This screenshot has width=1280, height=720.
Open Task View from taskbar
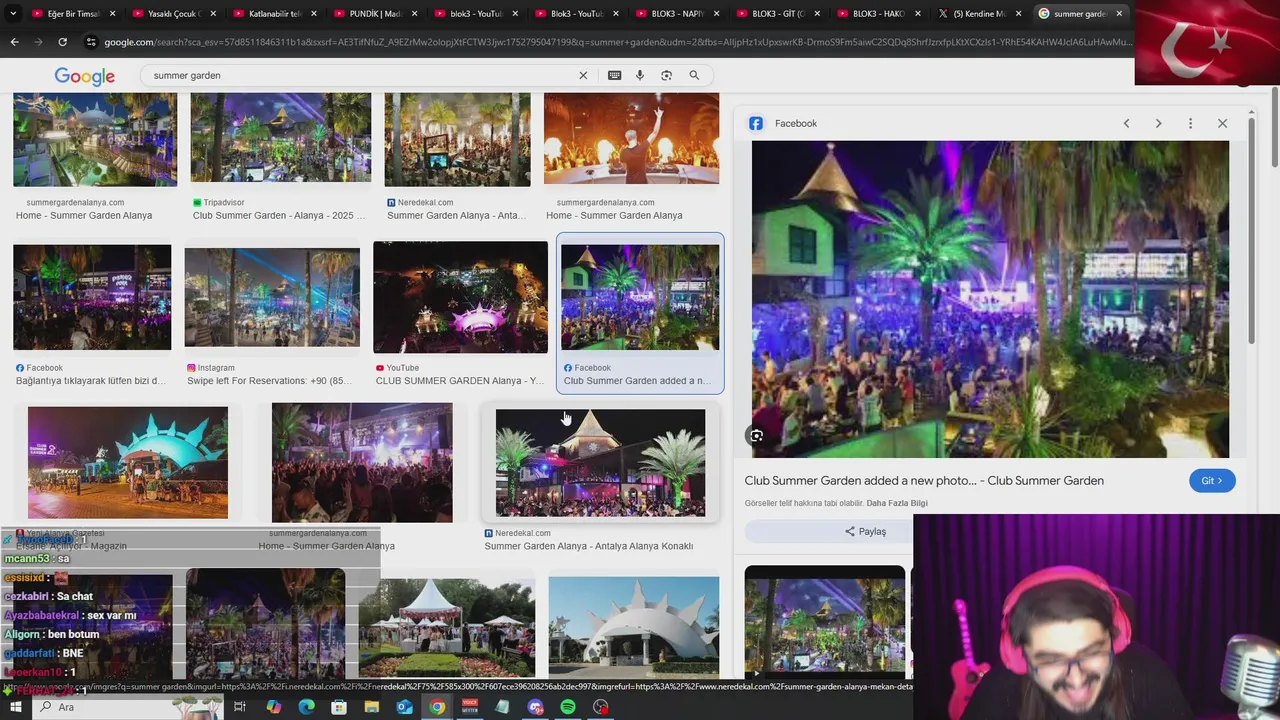240,707
